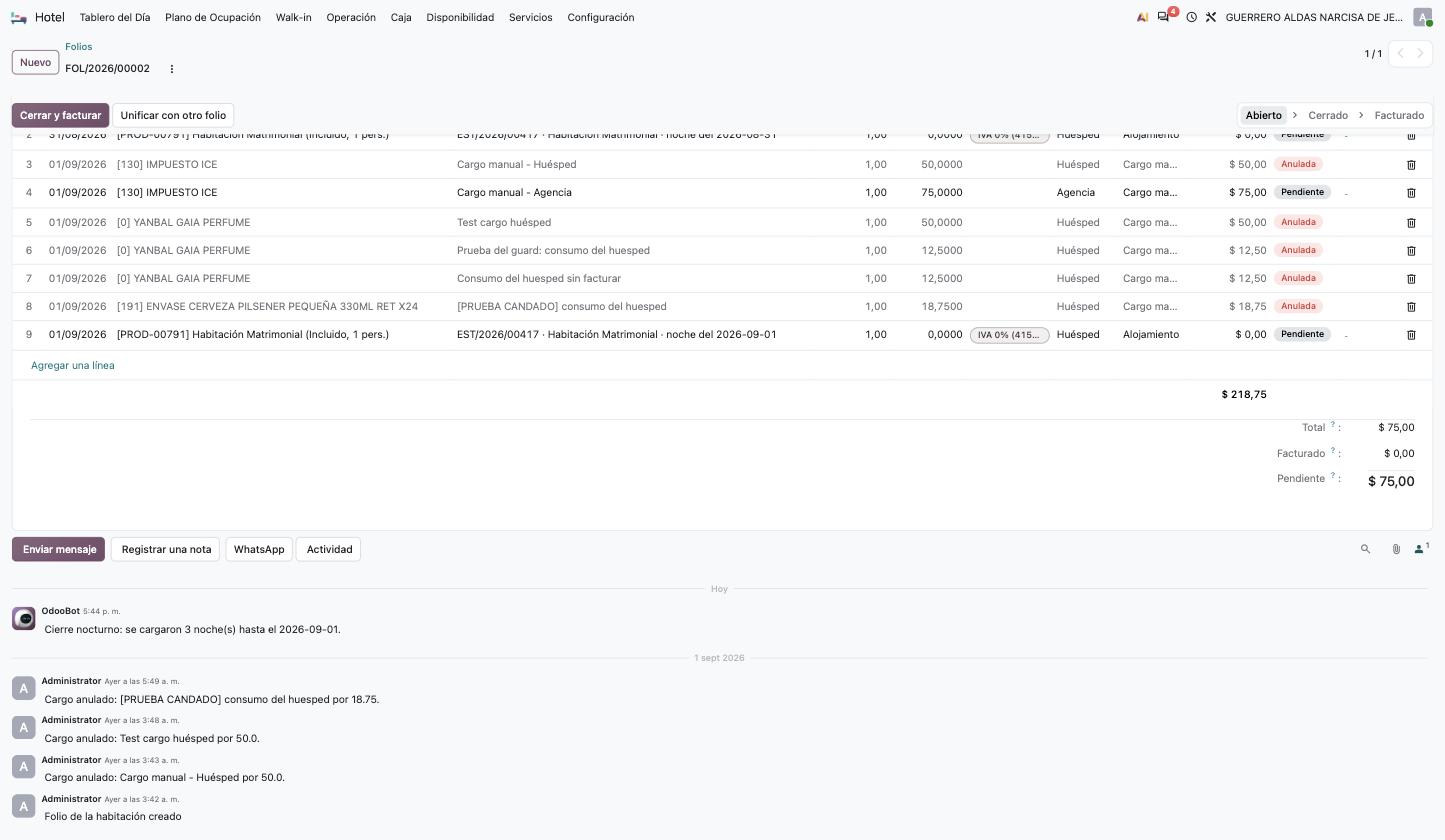Viewport: 1445px width, 840px height.
Task: Click Enviar mensaje button
Action: (58, 549)
